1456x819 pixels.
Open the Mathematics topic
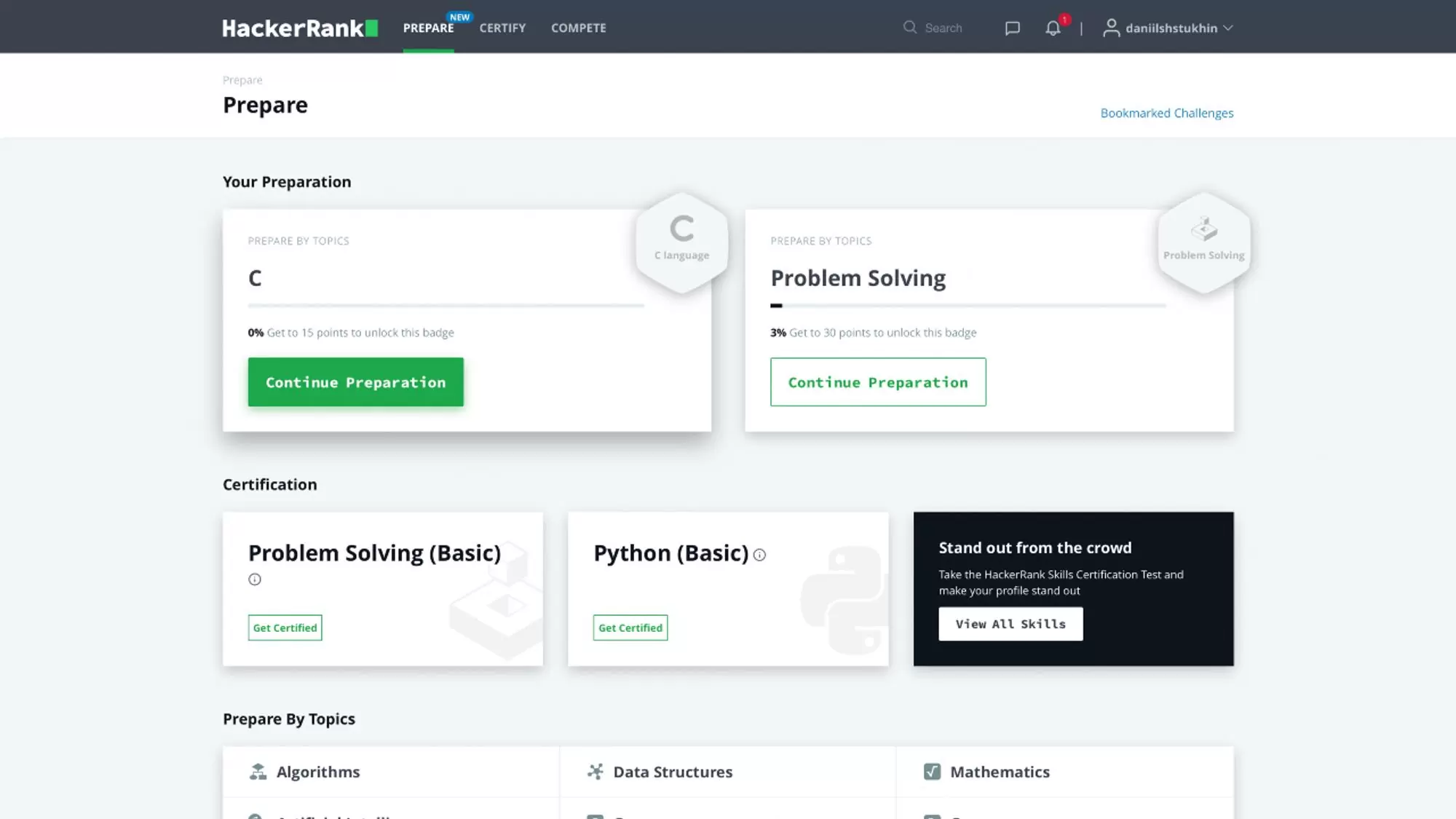(1000, 772)
